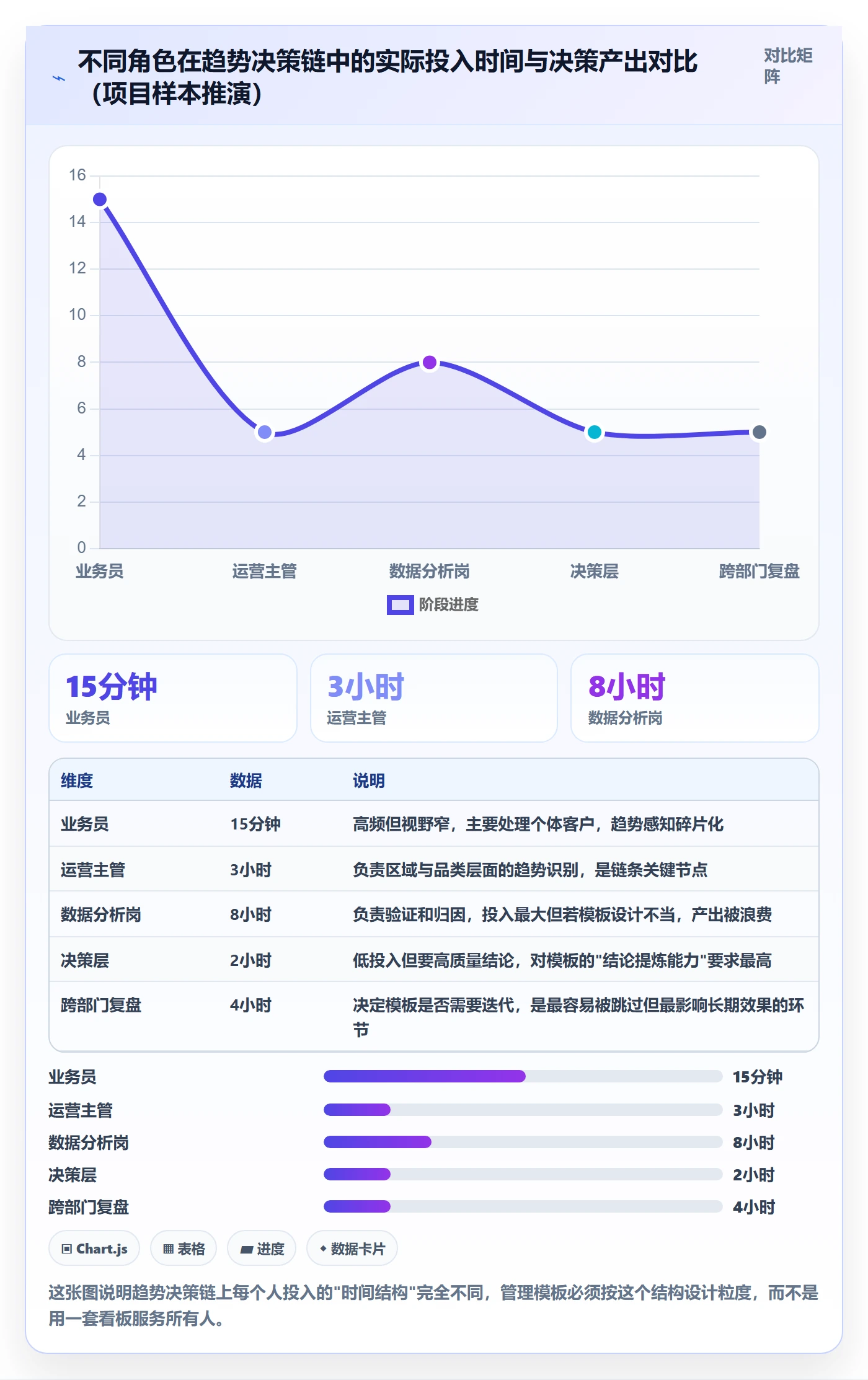Screen dimensions: 868x1380
Task: Select the 3小时 cell in the table
Action: tap(251, 870)
